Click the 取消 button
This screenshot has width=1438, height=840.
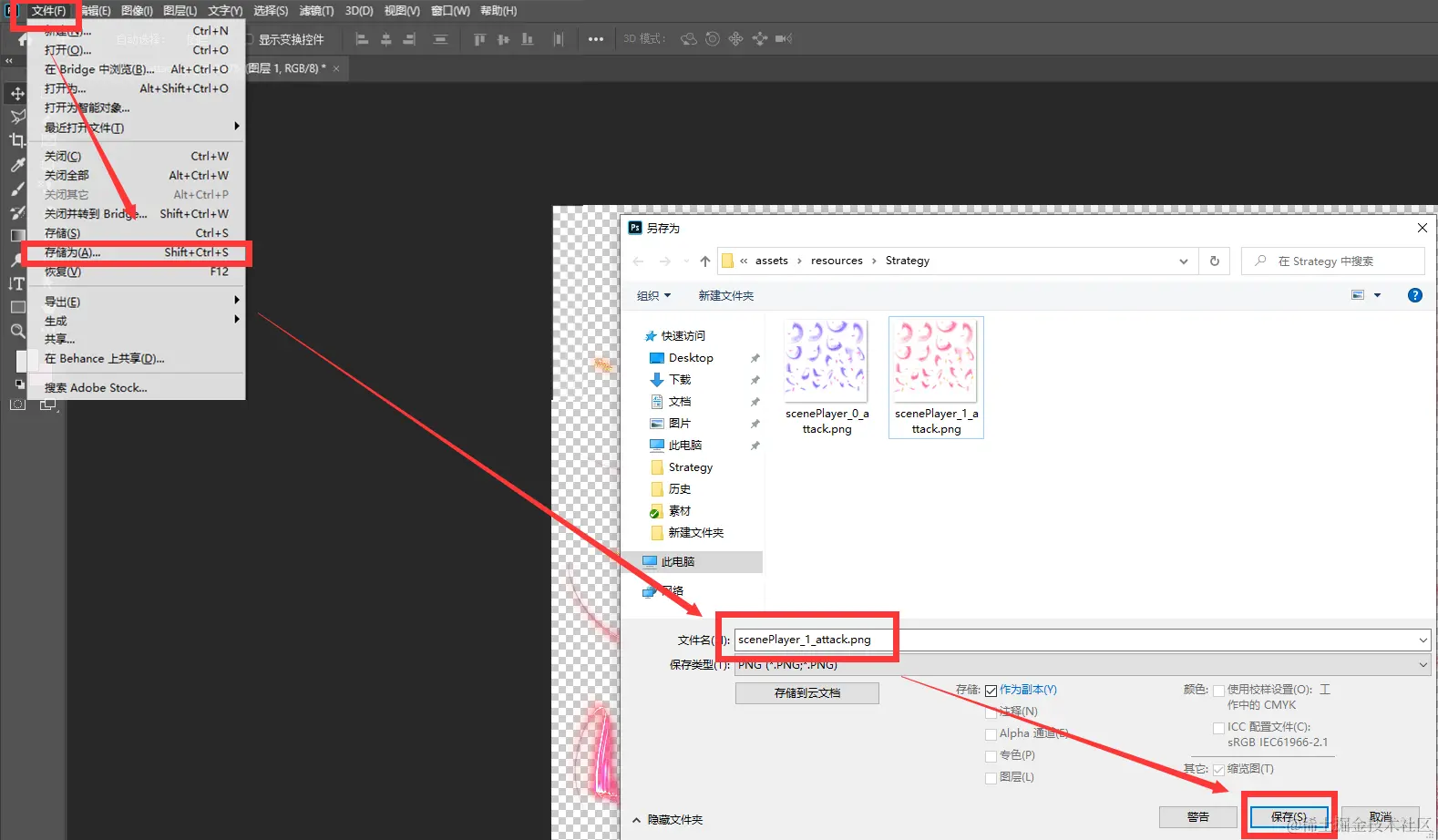click(x=1380, y=817)
